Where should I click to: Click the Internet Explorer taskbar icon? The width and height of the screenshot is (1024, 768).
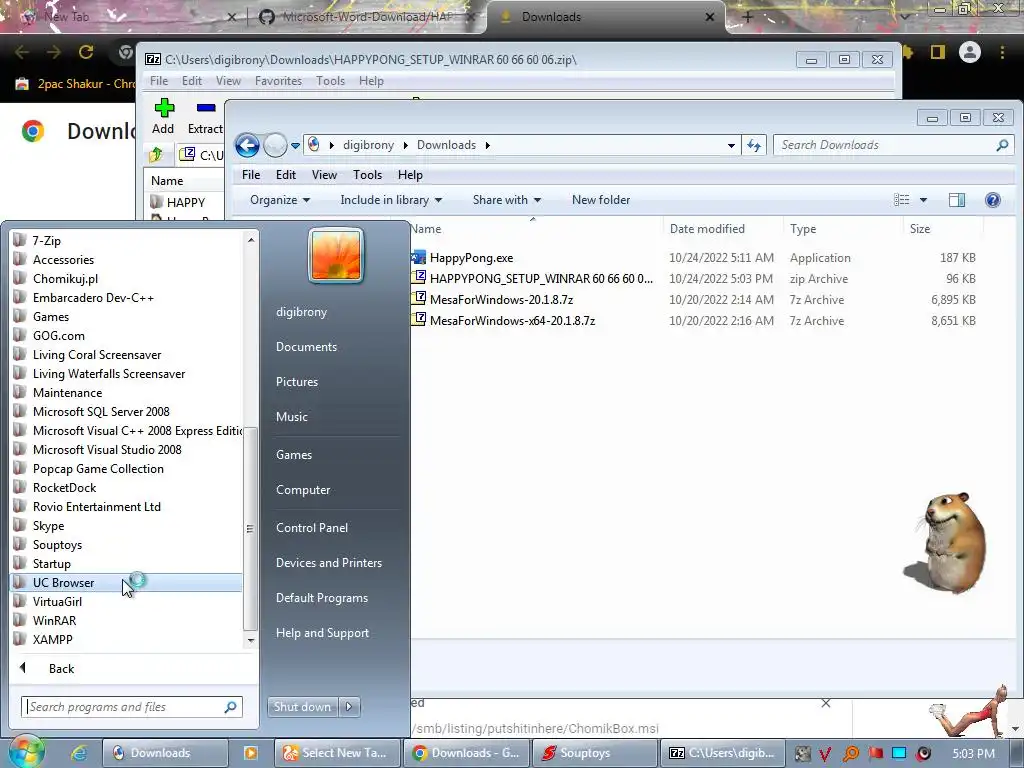point(79,753)
